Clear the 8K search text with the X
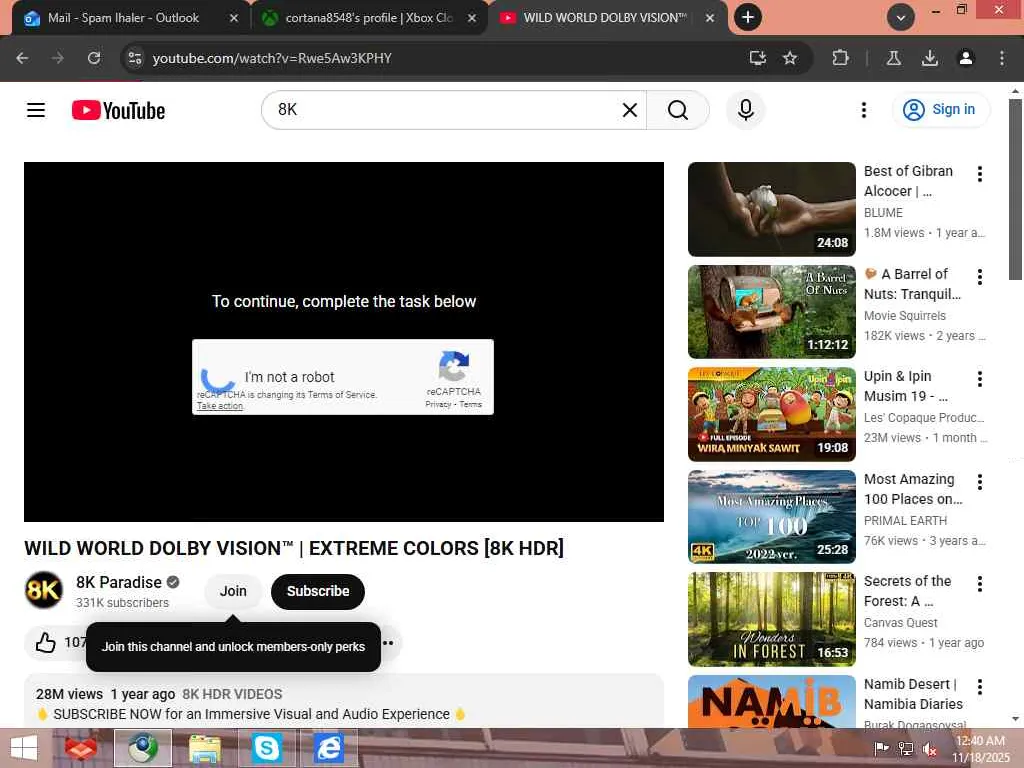 pos(630,110)
